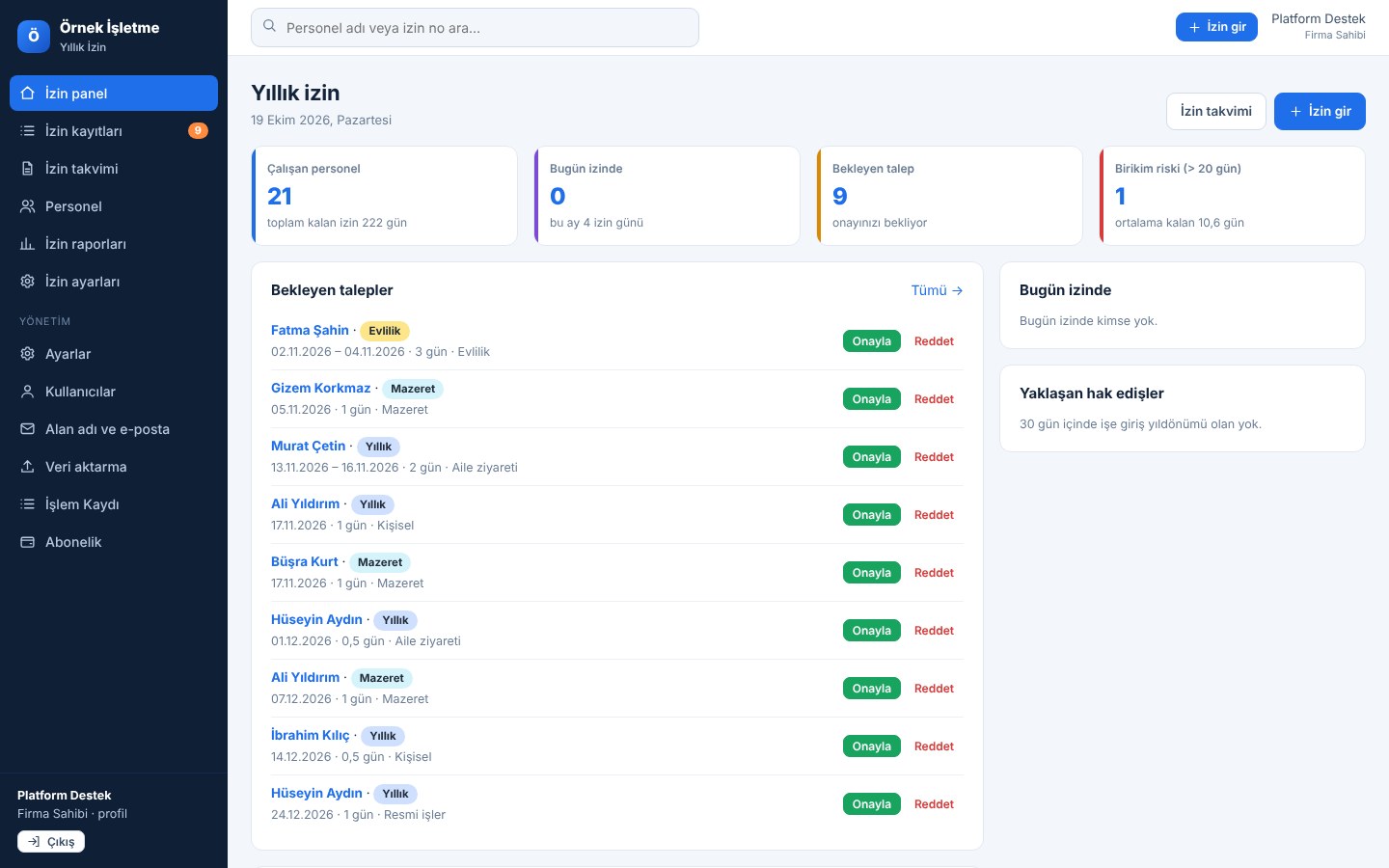The height and width of the screenshot is (868, 1389).
Task: Click the orange 9 badge on İzin kayıtları
Action: click(198, 131)
